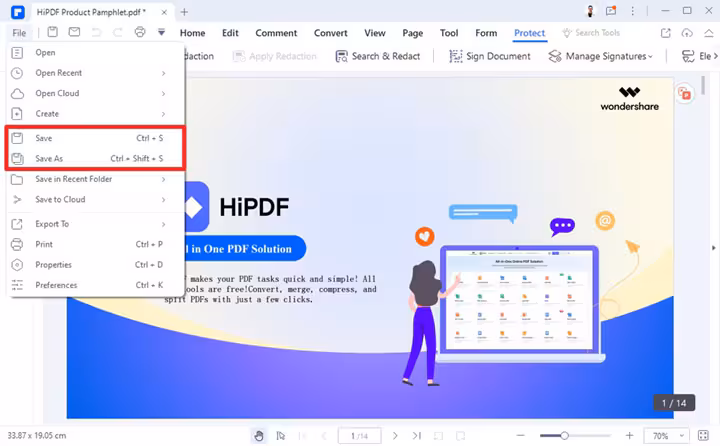Expand Open Cloud submenu
The height and width of the screenshot is (446, 720).
click(95, 93)
